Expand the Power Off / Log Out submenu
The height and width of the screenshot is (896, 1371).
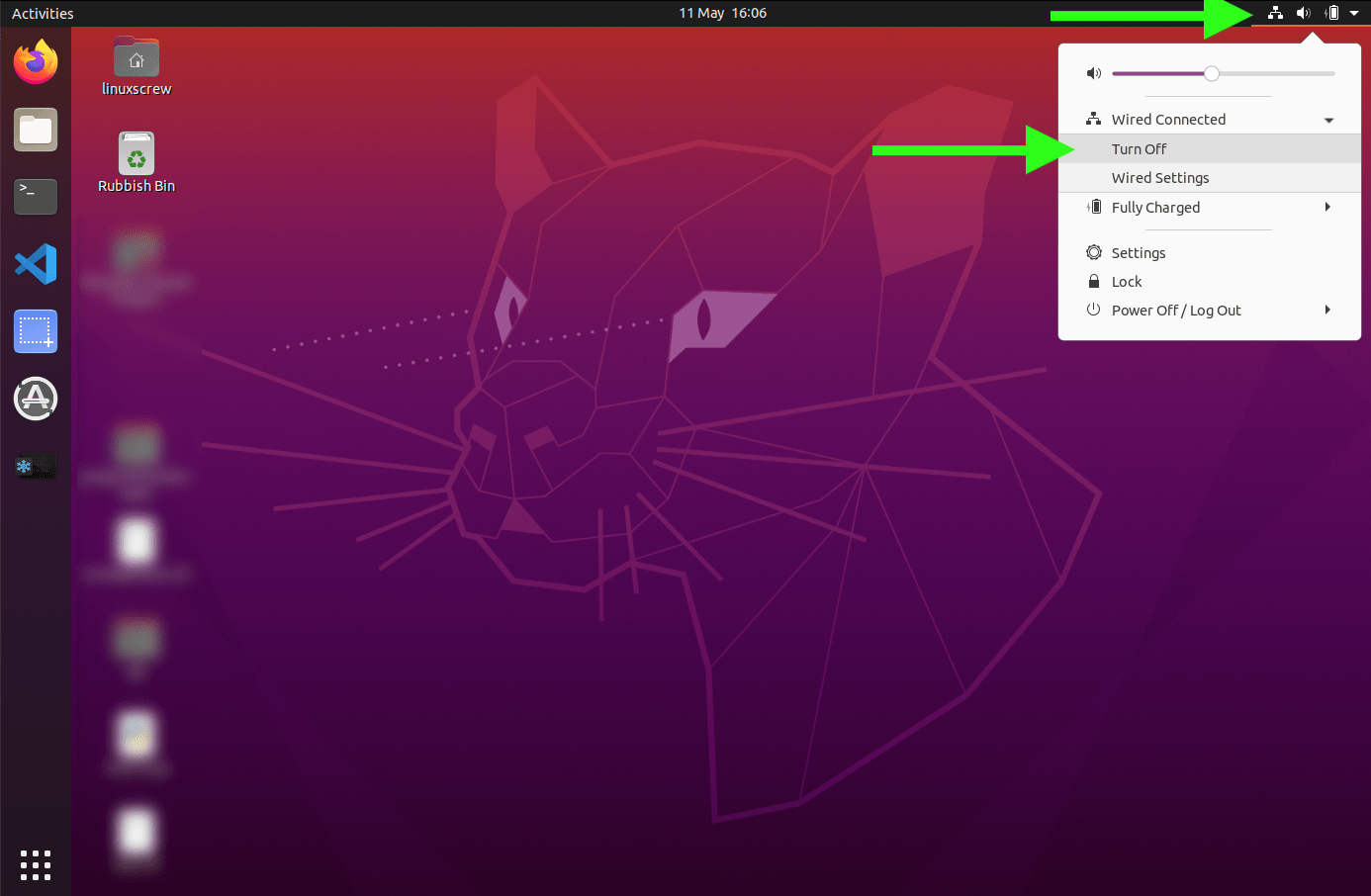click(x=1328, y=310)
